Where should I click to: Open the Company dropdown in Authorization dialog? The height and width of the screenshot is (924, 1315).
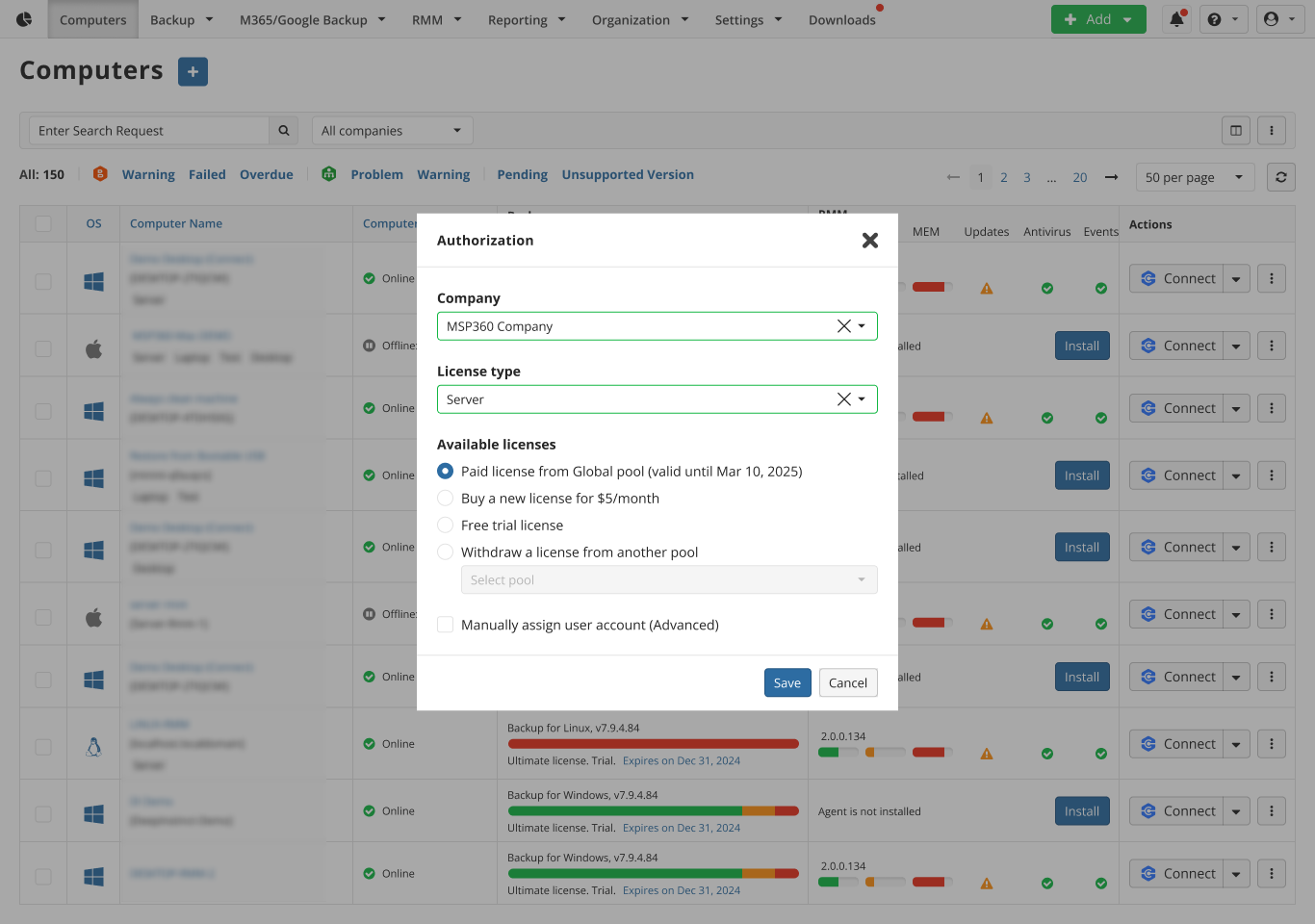tap(657, 326)
